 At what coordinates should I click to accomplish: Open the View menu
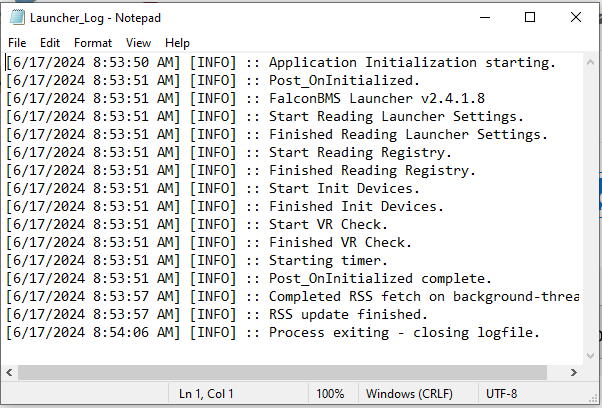point(138,43)
